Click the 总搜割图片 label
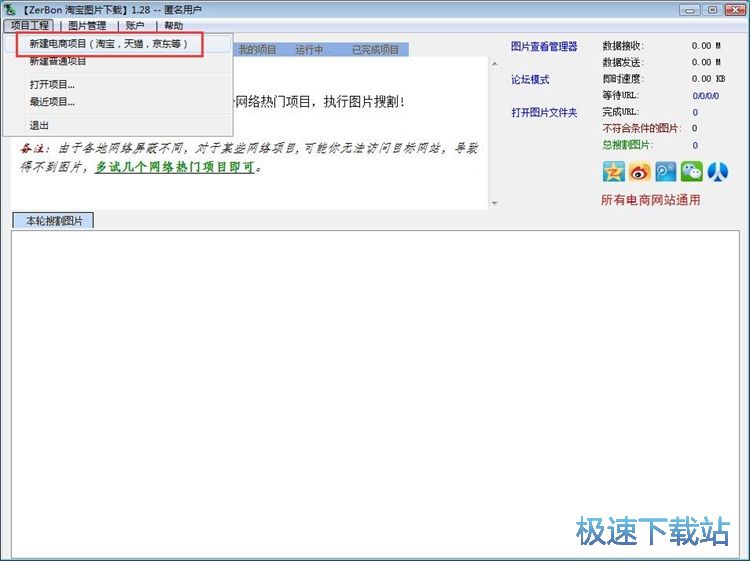 [628, 145]
